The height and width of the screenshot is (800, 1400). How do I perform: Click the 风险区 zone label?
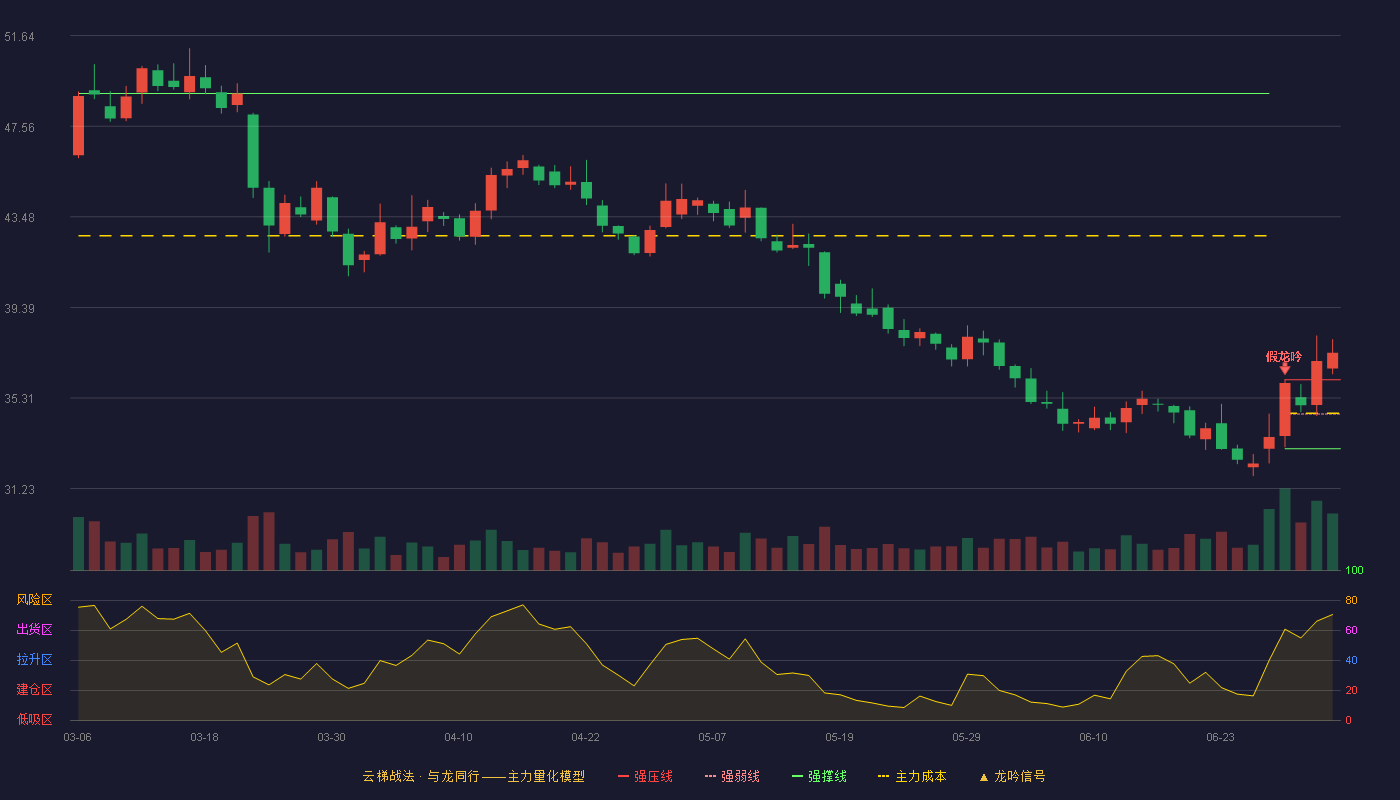[34, 600]
